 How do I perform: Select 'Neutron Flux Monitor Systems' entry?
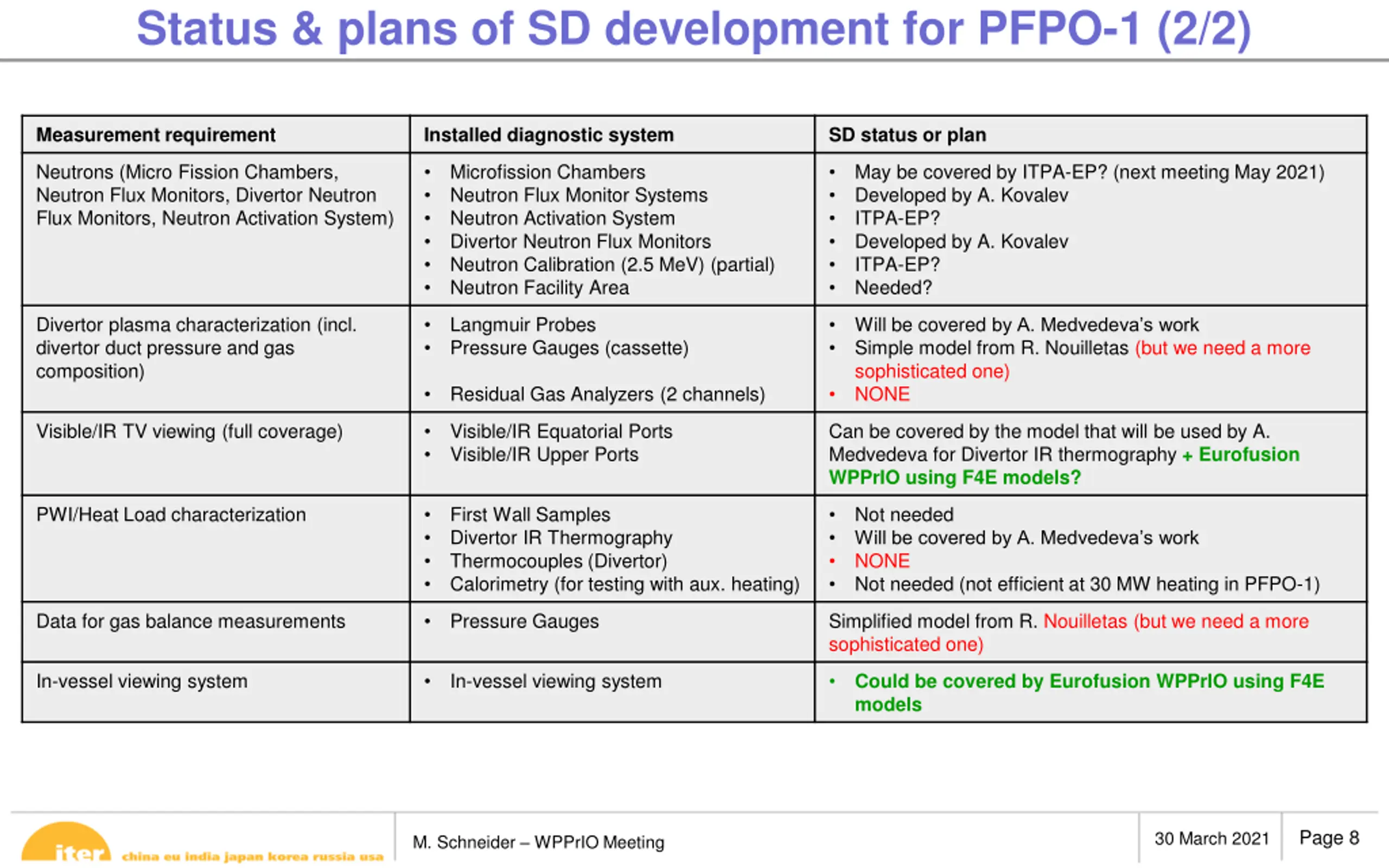coord(578,195)
